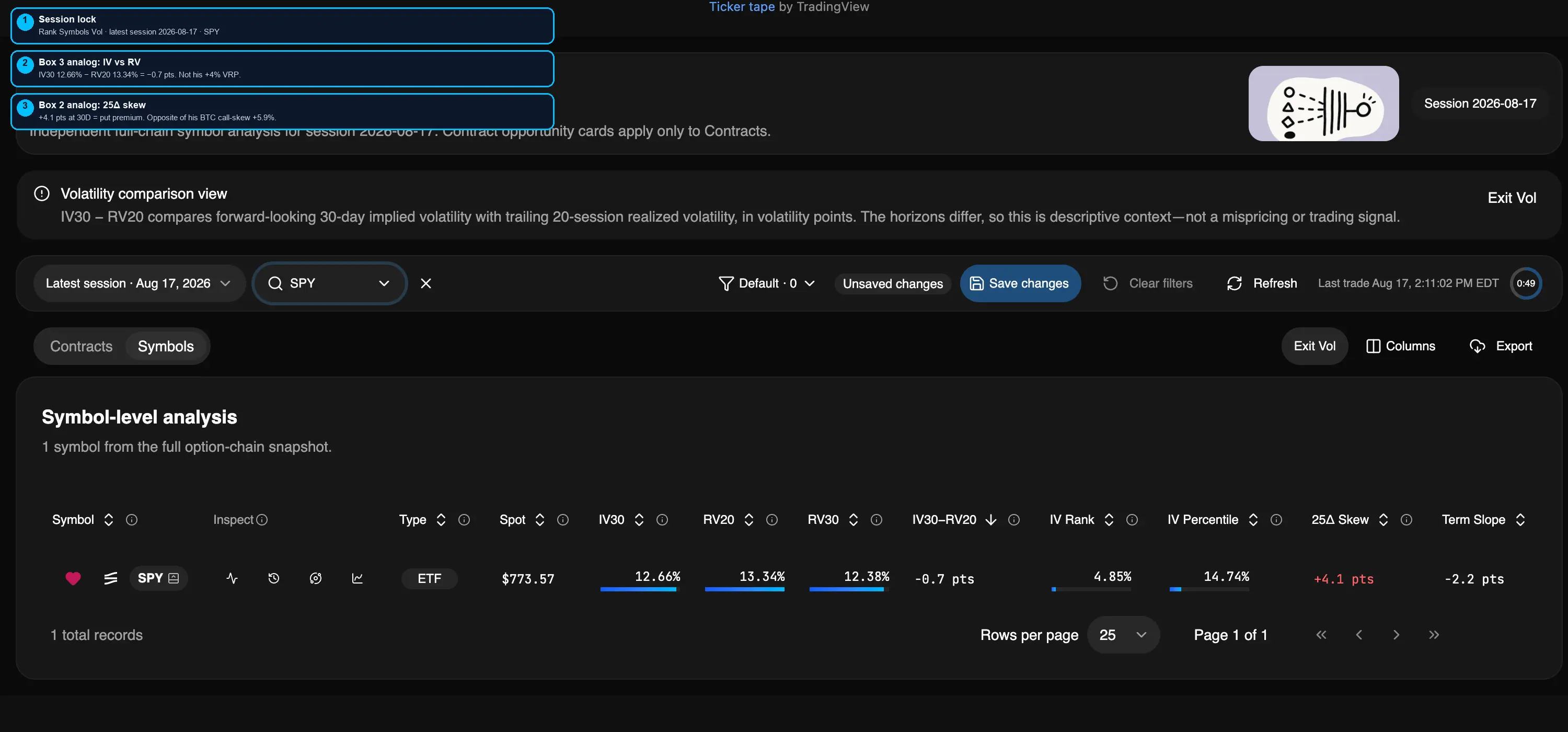Refresh the data
This screenshot has height=732, width=1568.
click(1262, 283)
